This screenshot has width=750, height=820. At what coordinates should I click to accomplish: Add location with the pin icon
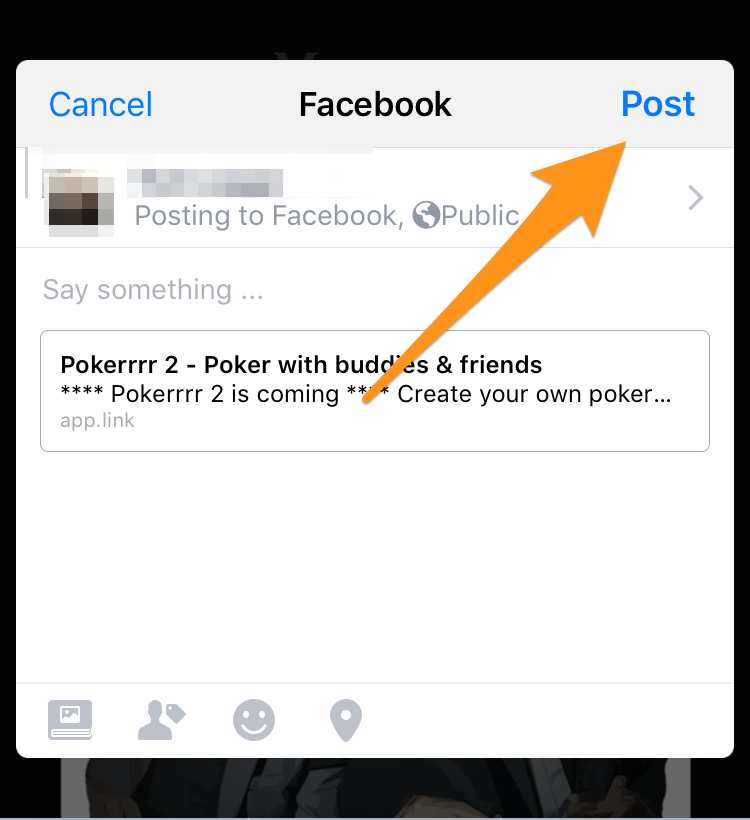[x=346, y=721]
